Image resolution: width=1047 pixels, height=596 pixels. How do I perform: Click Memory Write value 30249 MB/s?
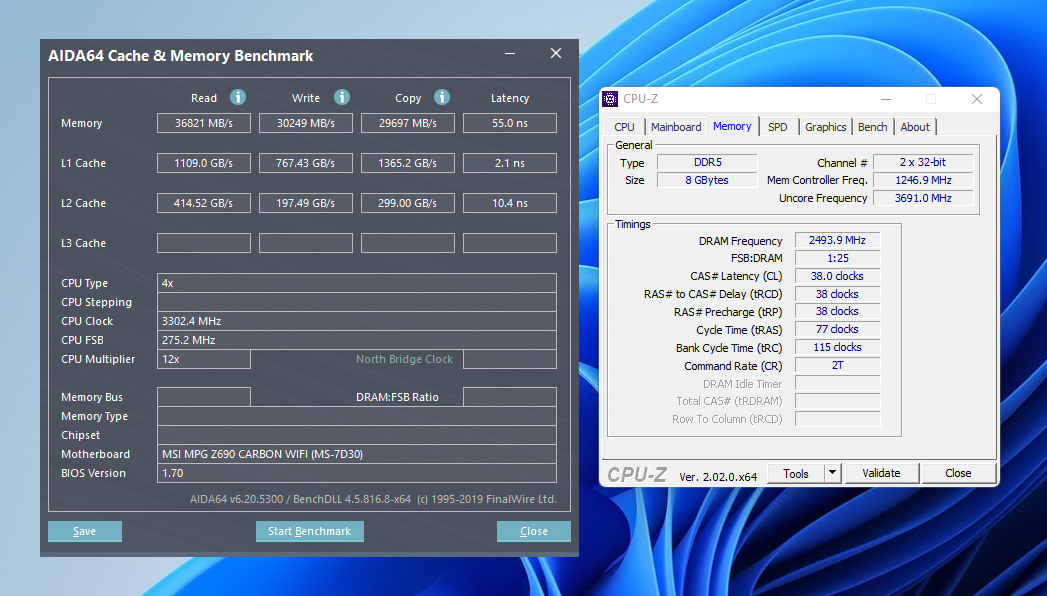coord(306,123)
